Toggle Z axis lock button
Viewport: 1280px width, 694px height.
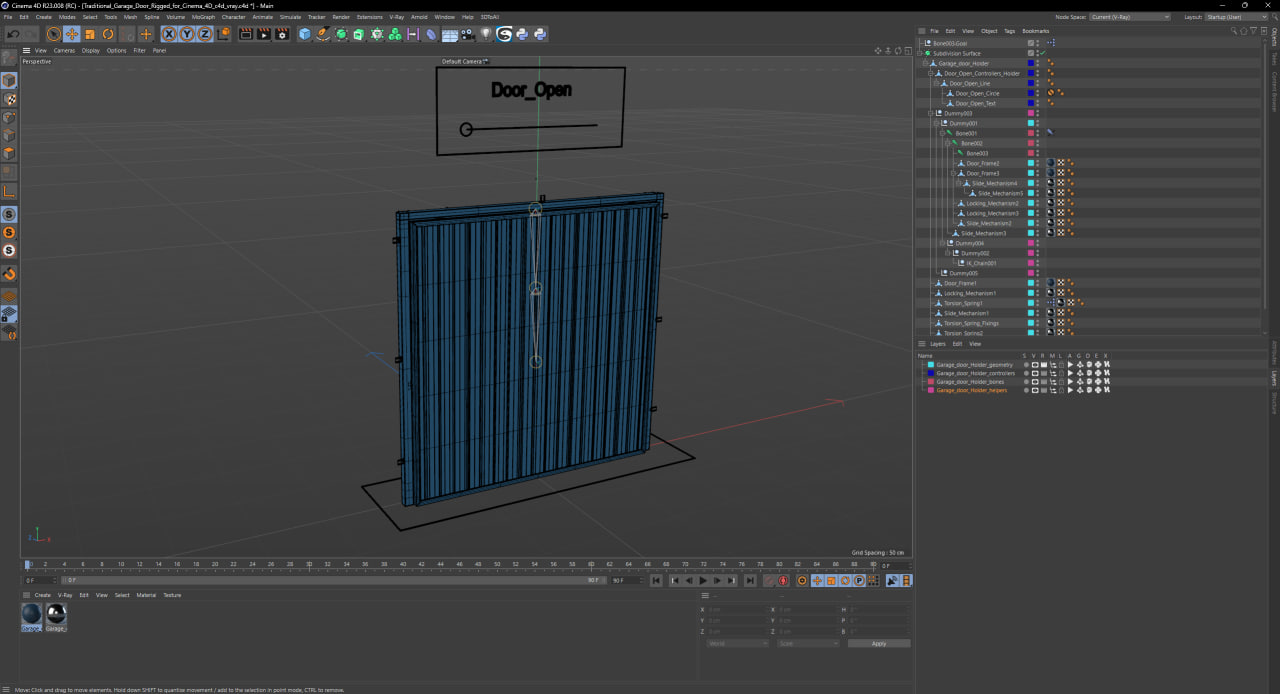pos(205,34)
